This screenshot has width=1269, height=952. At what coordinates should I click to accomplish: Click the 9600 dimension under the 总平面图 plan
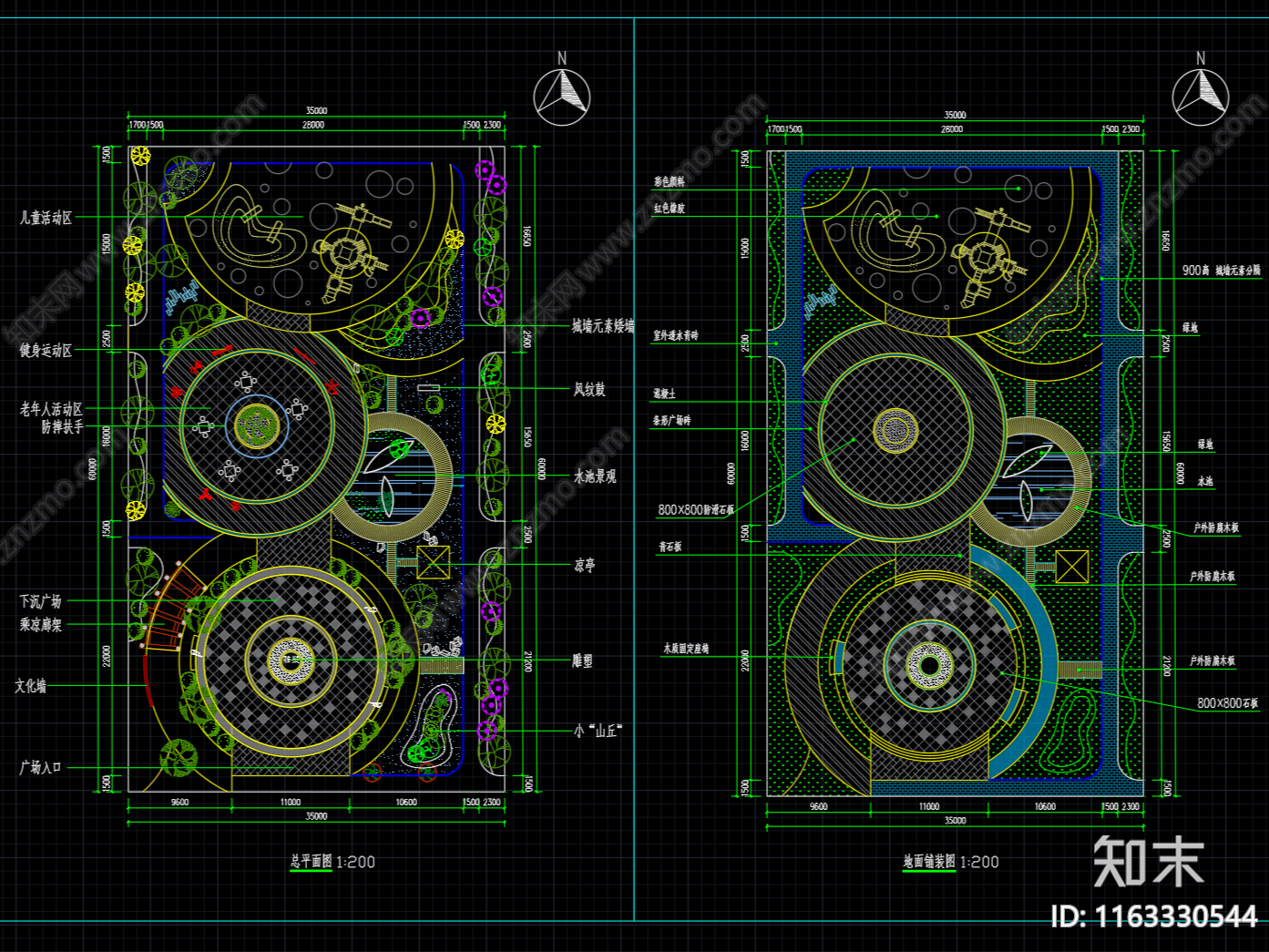click(x=180, y=803)
